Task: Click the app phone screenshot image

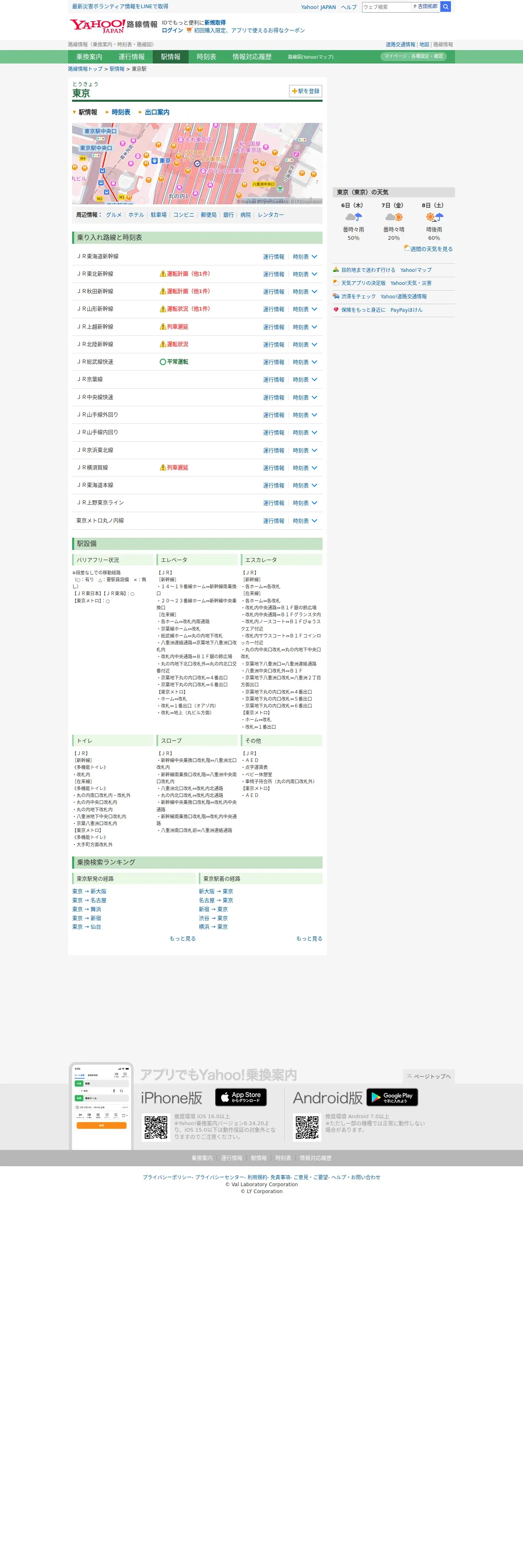Action: point(101,1106)
